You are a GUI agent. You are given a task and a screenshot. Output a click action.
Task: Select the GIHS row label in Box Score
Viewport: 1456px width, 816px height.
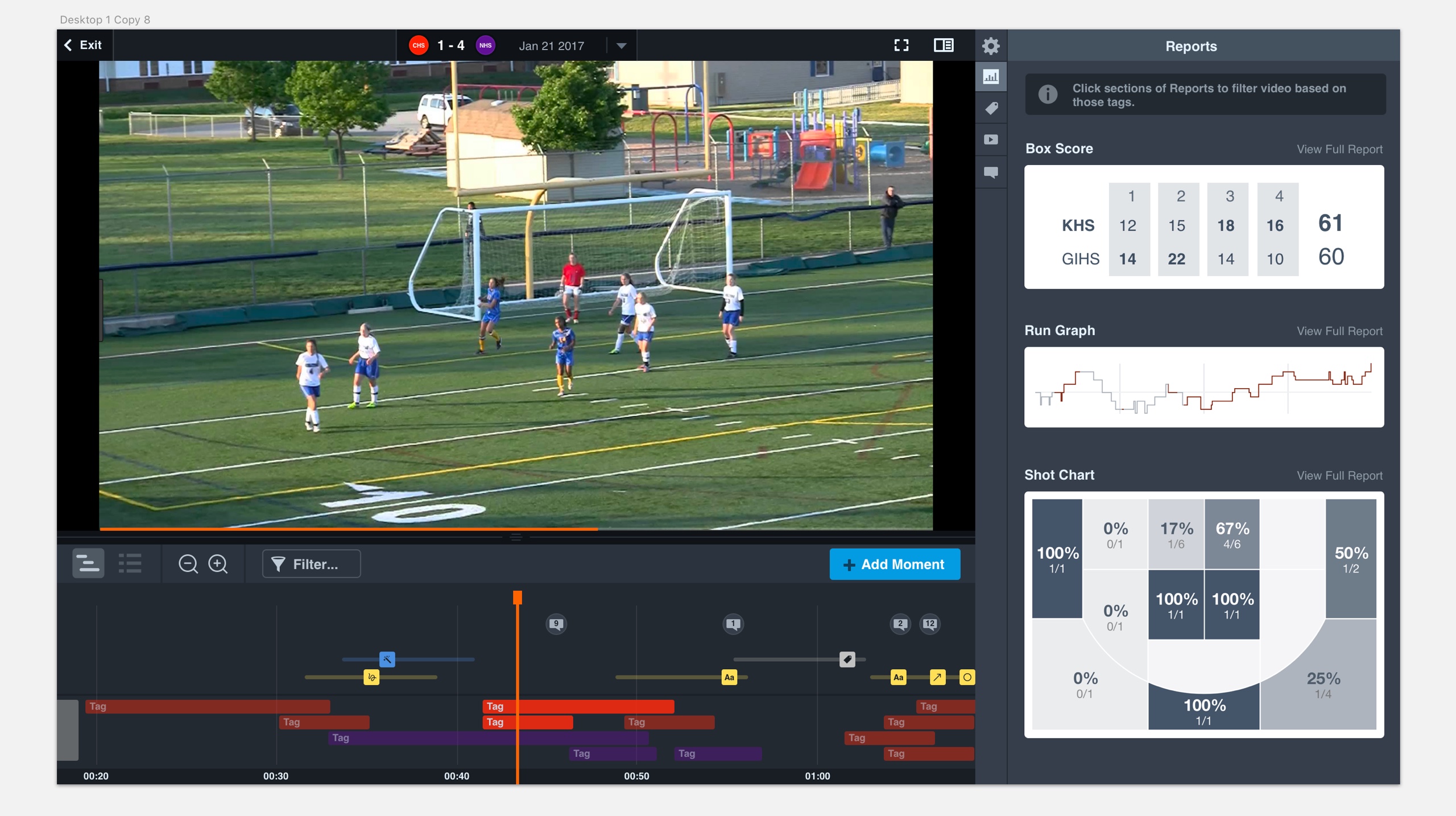pos(1081,259)
